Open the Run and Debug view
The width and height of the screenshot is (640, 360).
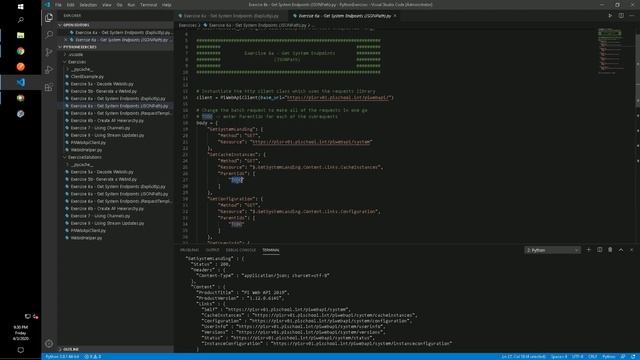click(49, 70)
